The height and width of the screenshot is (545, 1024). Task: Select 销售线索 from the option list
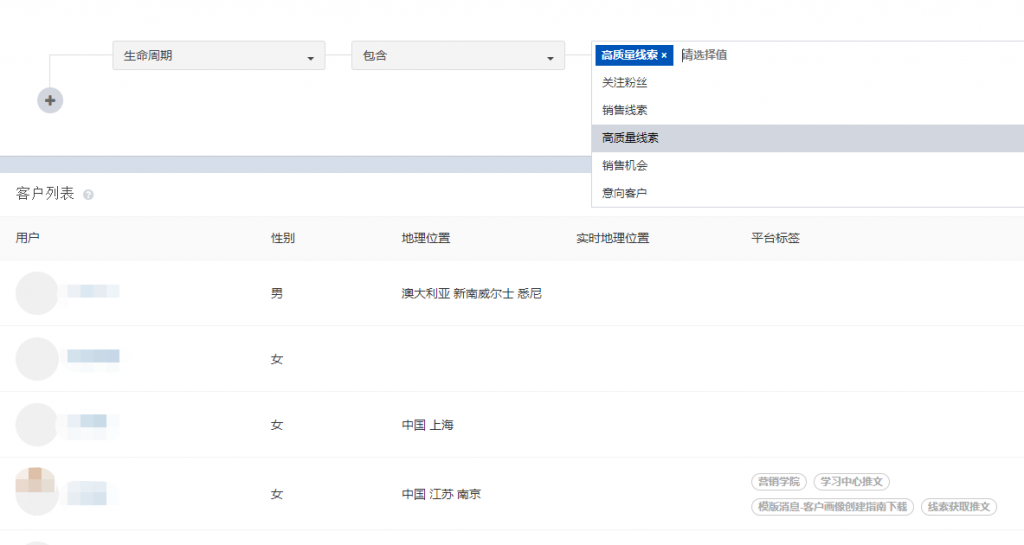(625, 110)
